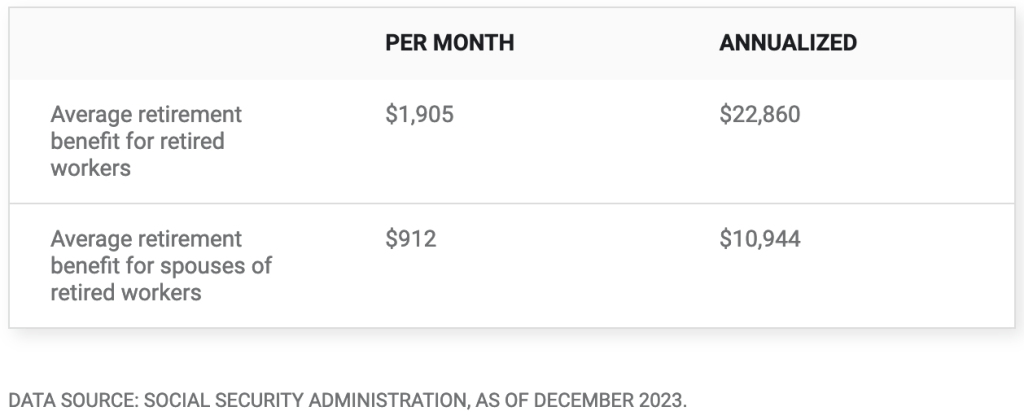This screenshot has height=420, width=1024.
Task: Select the $22,860 annualized benefit value
Action: click(x=759, y=115)
